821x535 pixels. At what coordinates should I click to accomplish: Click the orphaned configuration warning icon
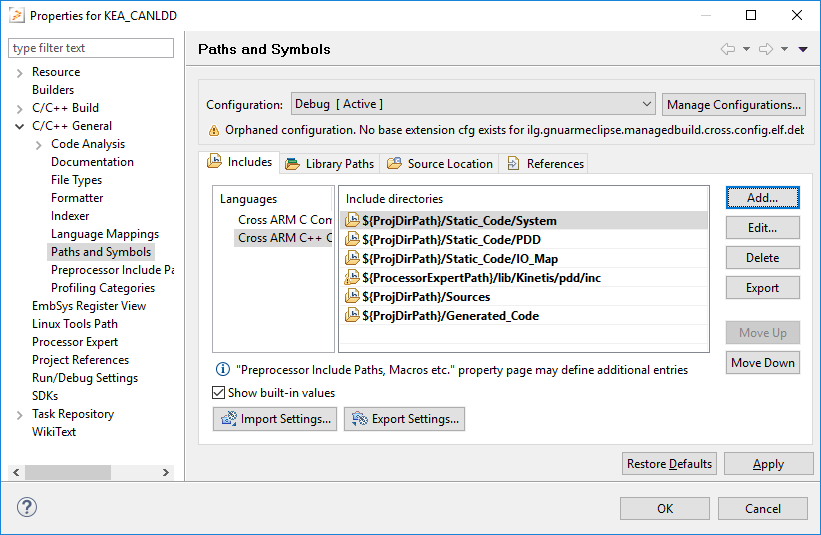(214, 130)
